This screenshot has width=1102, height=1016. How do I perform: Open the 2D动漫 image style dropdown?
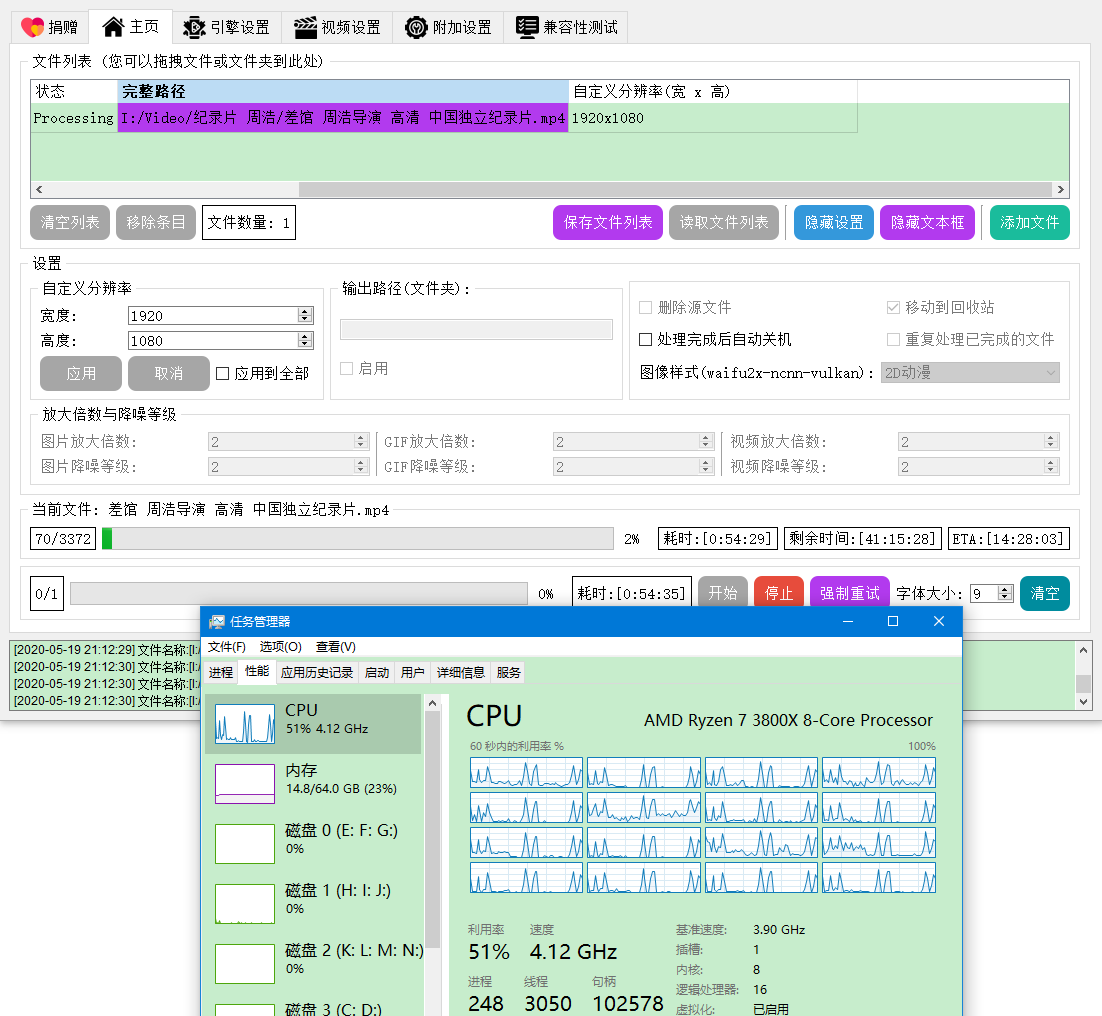[x=970, y=372]
